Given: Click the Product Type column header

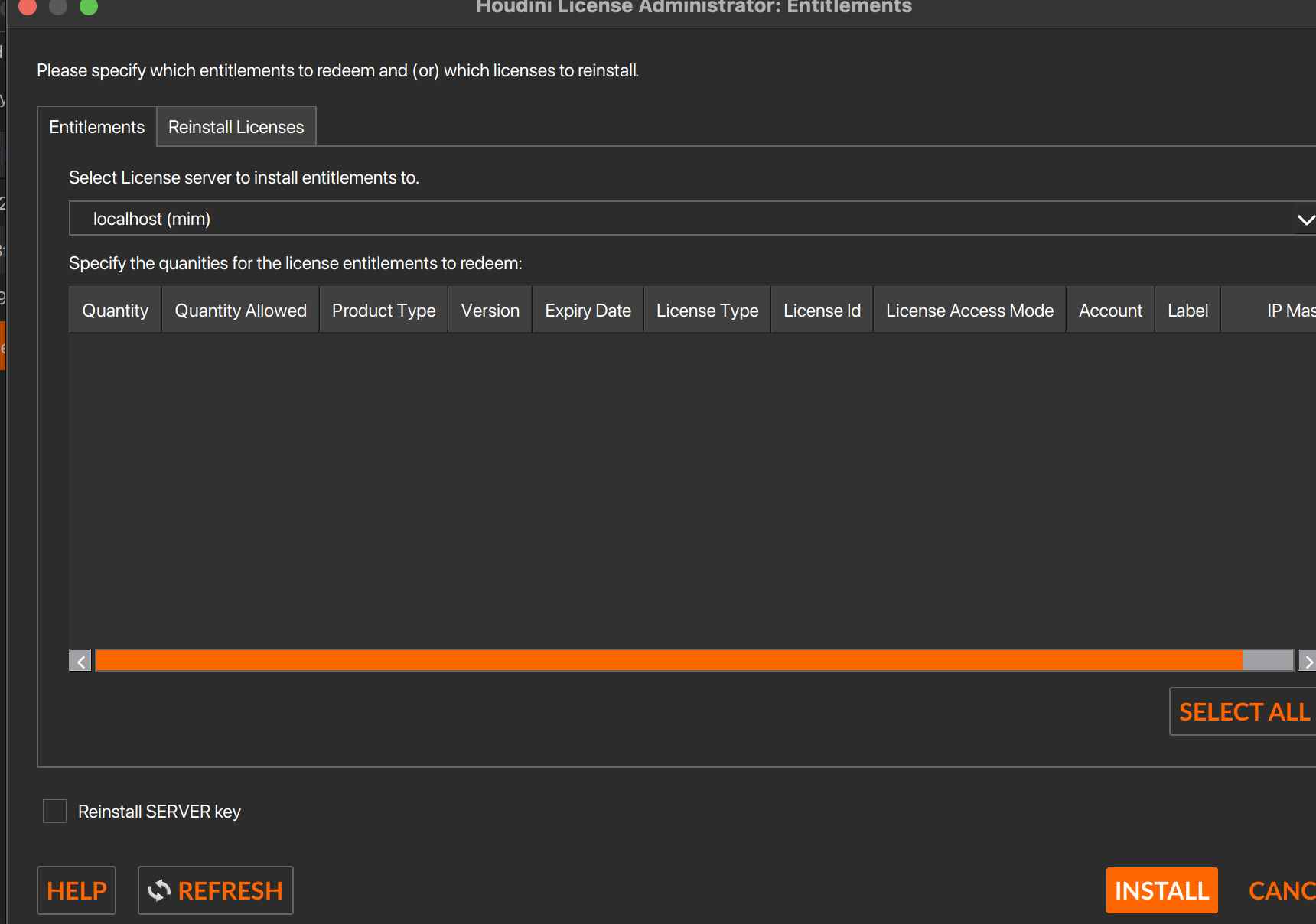Looking at the screenshot, I should [383, 311].
